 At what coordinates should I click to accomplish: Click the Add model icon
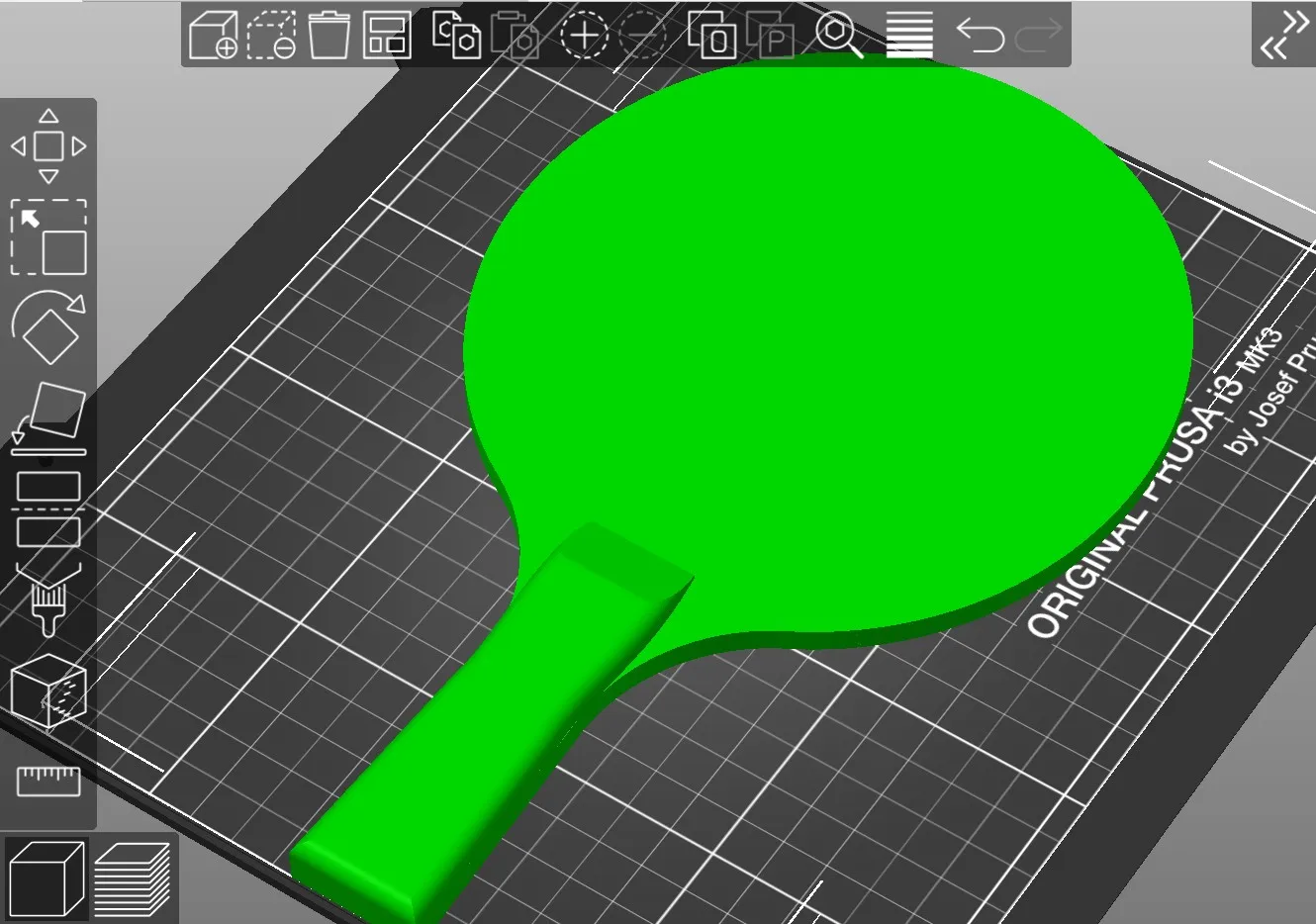[213, 36]
